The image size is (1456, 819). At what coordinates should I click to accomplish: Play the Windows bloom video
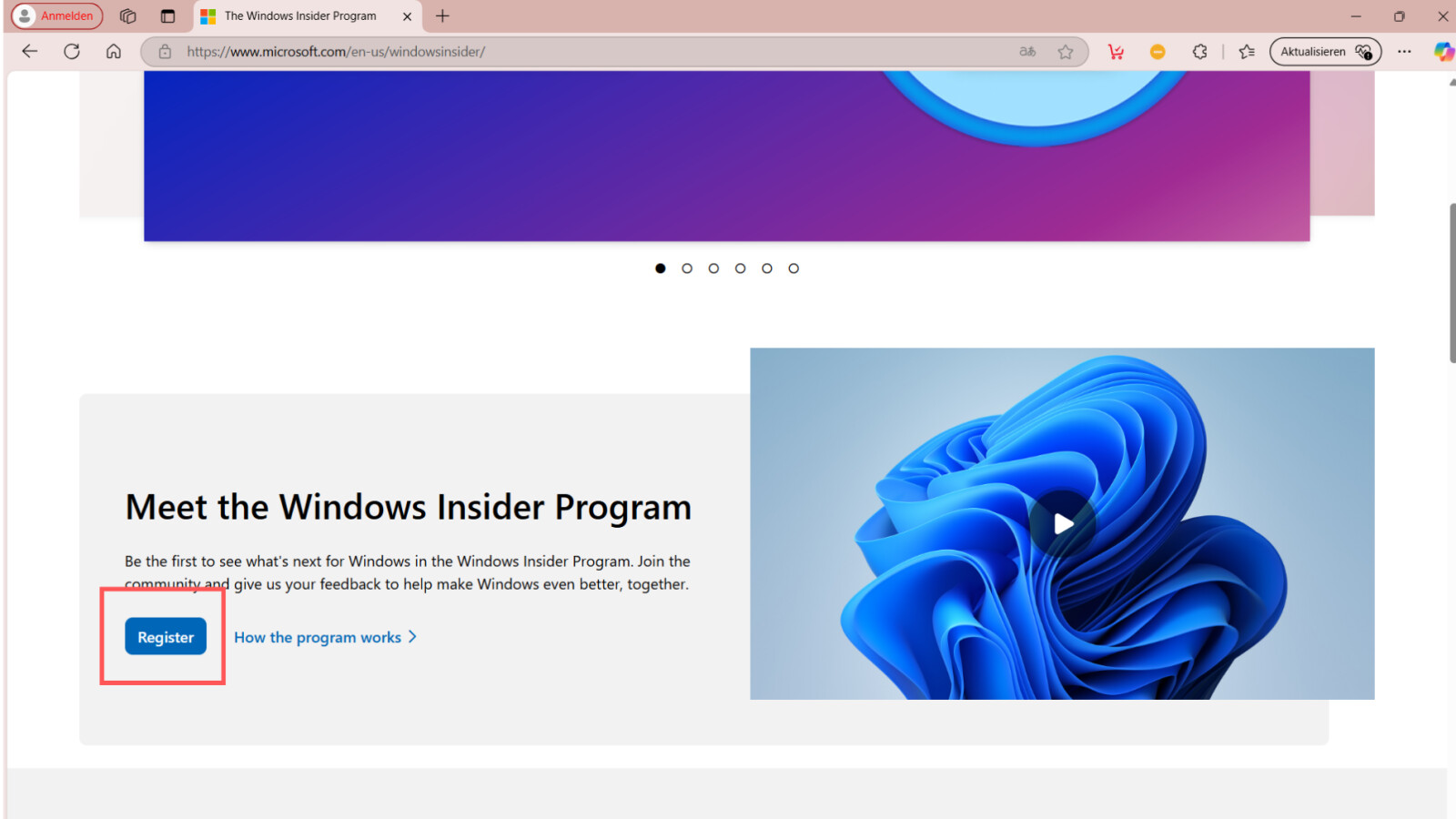tap(1063, 524)
